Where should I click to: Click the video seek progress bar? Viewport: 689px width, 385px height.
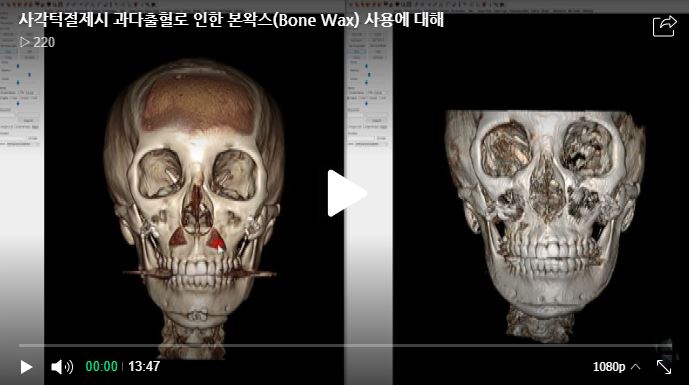(x=345, y=345)
